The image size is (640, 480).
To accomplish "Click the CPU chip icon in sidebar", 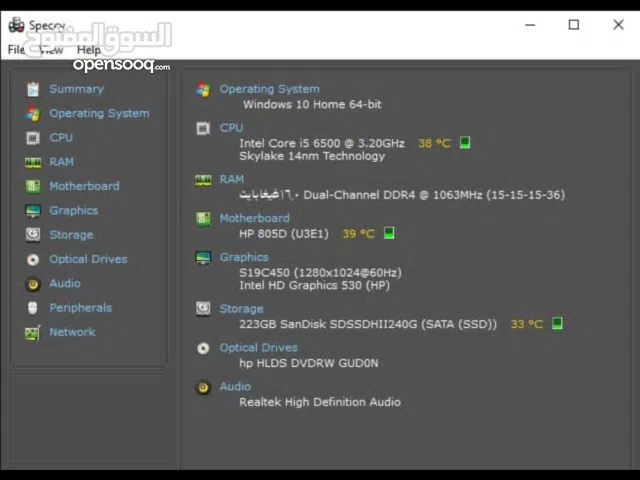I will coord(33,138).
